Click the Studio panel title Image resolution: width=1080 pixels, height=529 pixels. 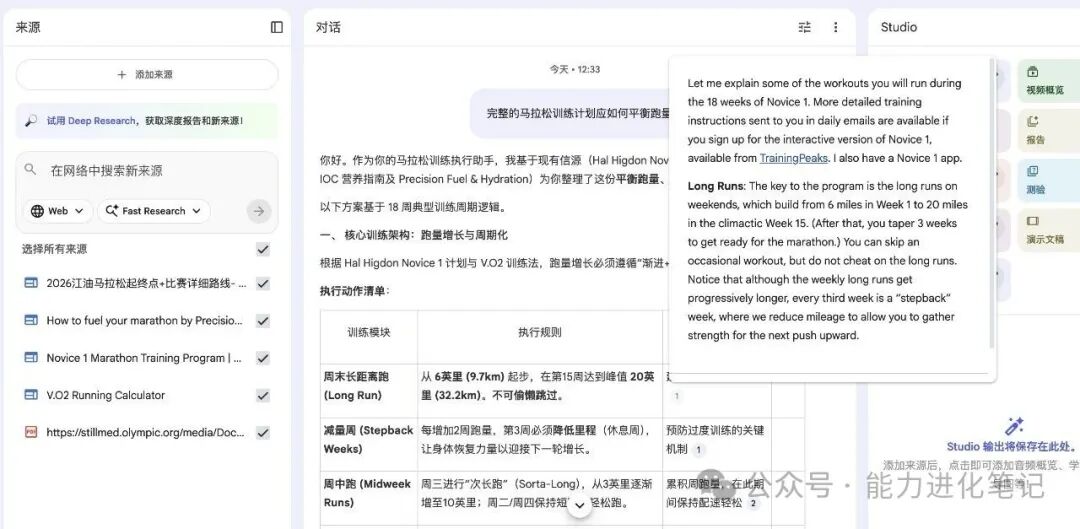[899, 27]
